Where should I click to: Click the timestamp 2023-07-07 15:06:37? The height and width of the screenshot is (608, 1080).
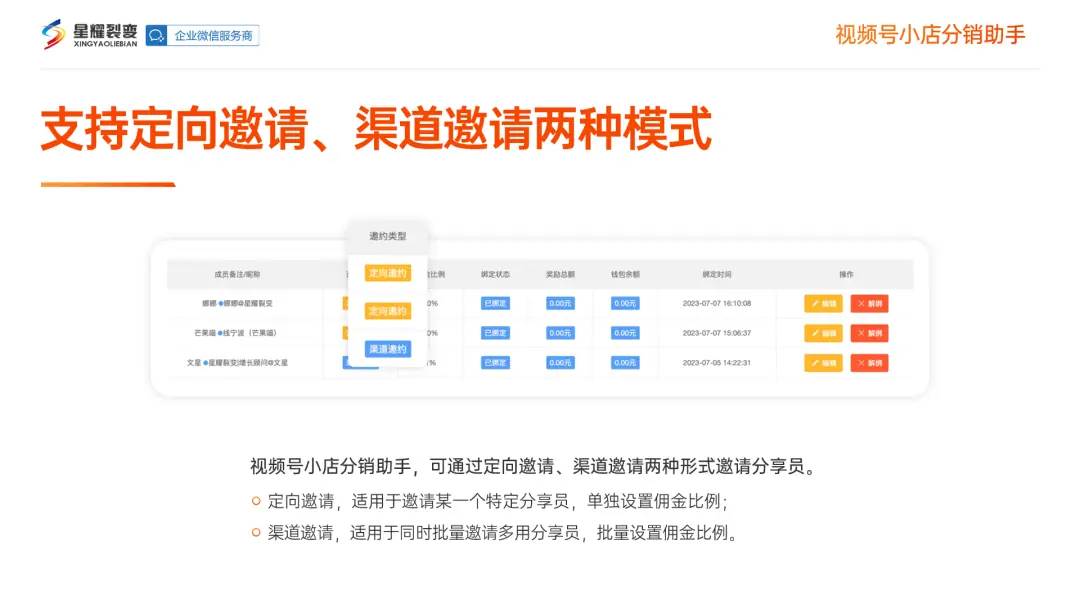click(x=716, y=333)
